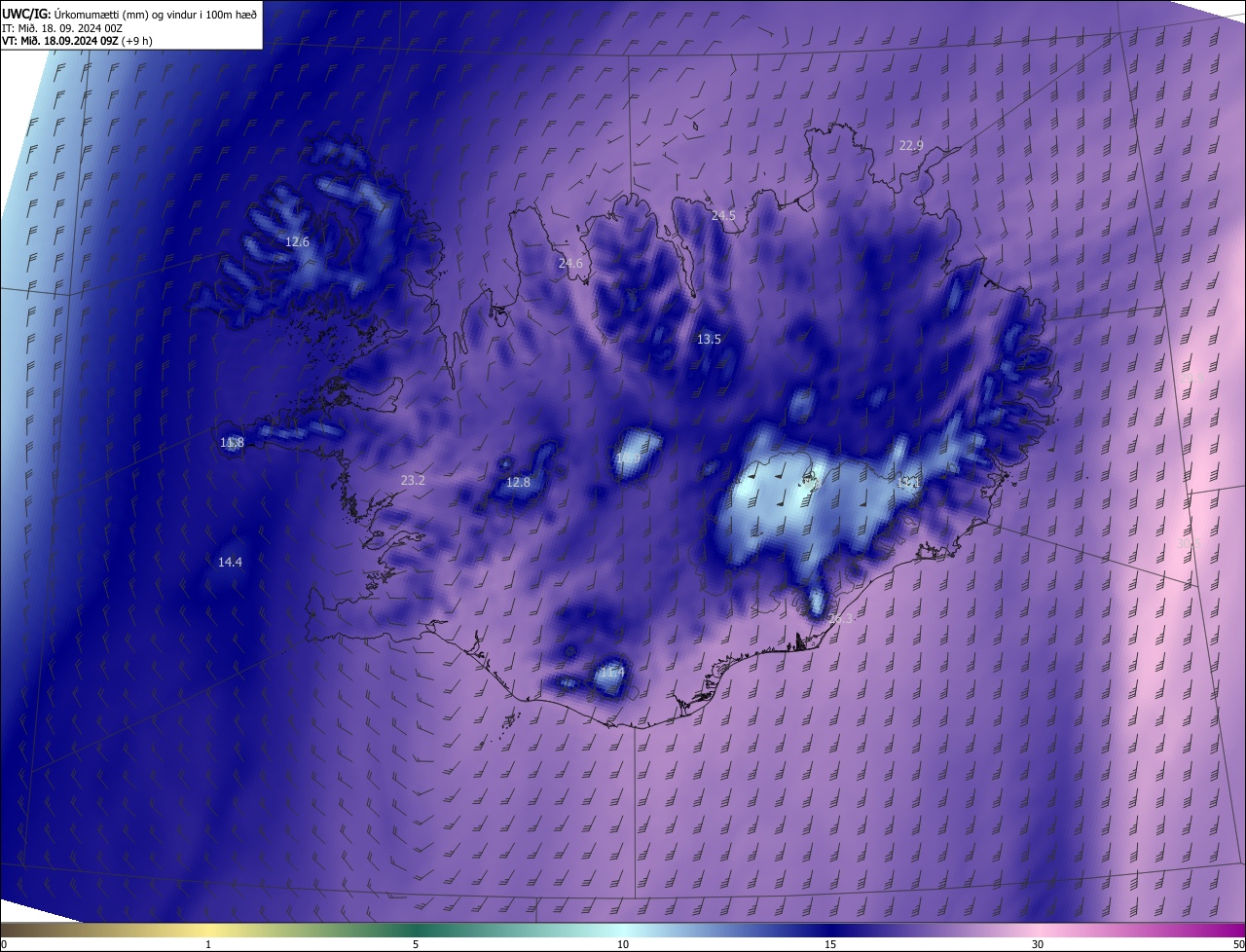Click the 29.9 value in the far east
1246x952 pixels.
pos(1191,378)
